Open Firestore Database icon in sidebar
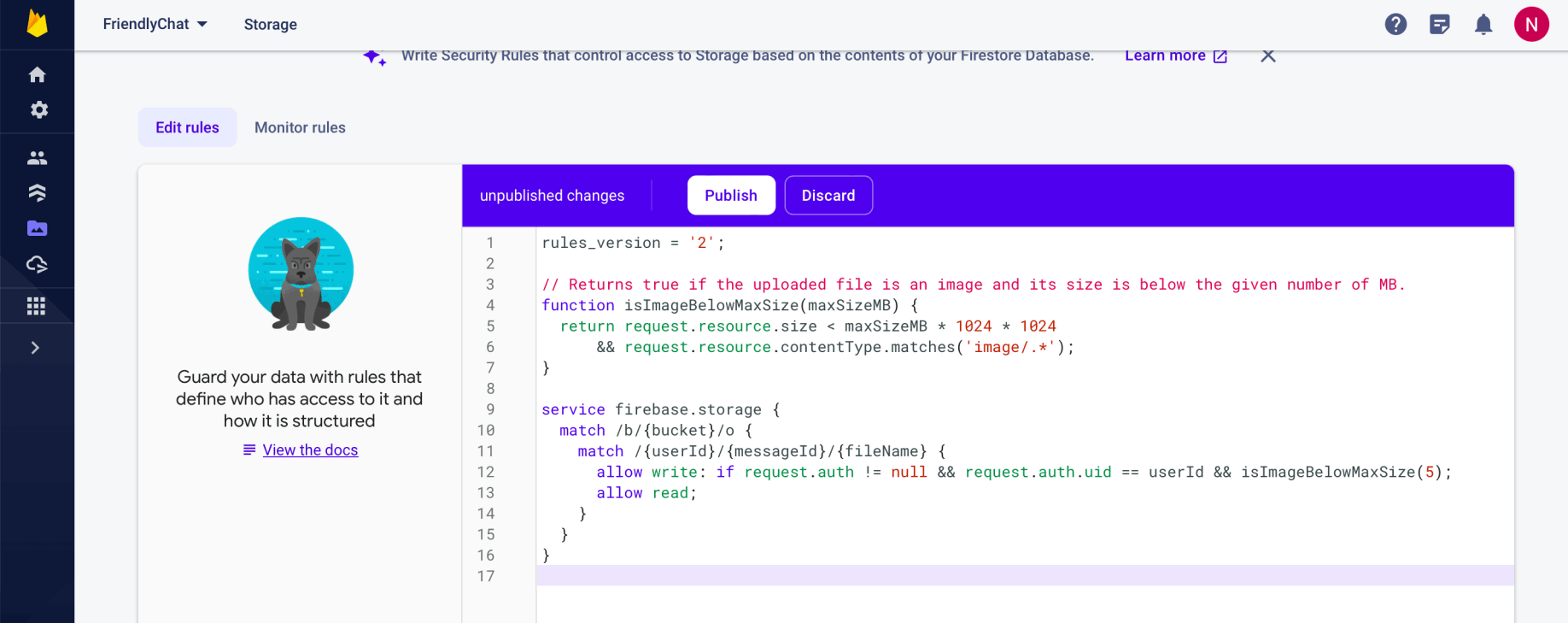This screenshot has height=623, width=1568. [37, 193]
